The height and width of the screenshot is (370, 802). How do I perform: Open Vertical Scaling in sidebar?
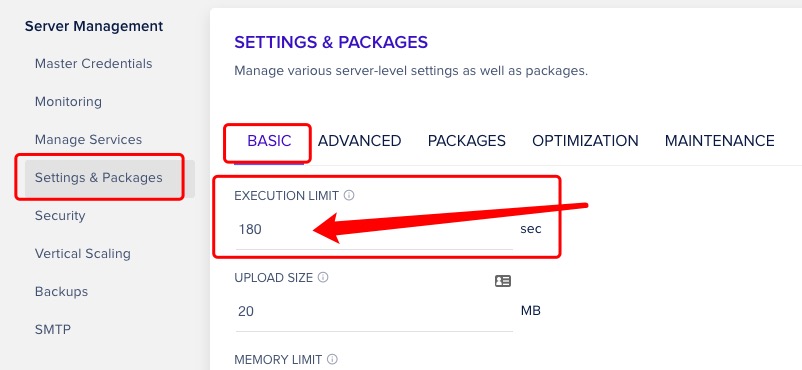(x=82, y=253)
